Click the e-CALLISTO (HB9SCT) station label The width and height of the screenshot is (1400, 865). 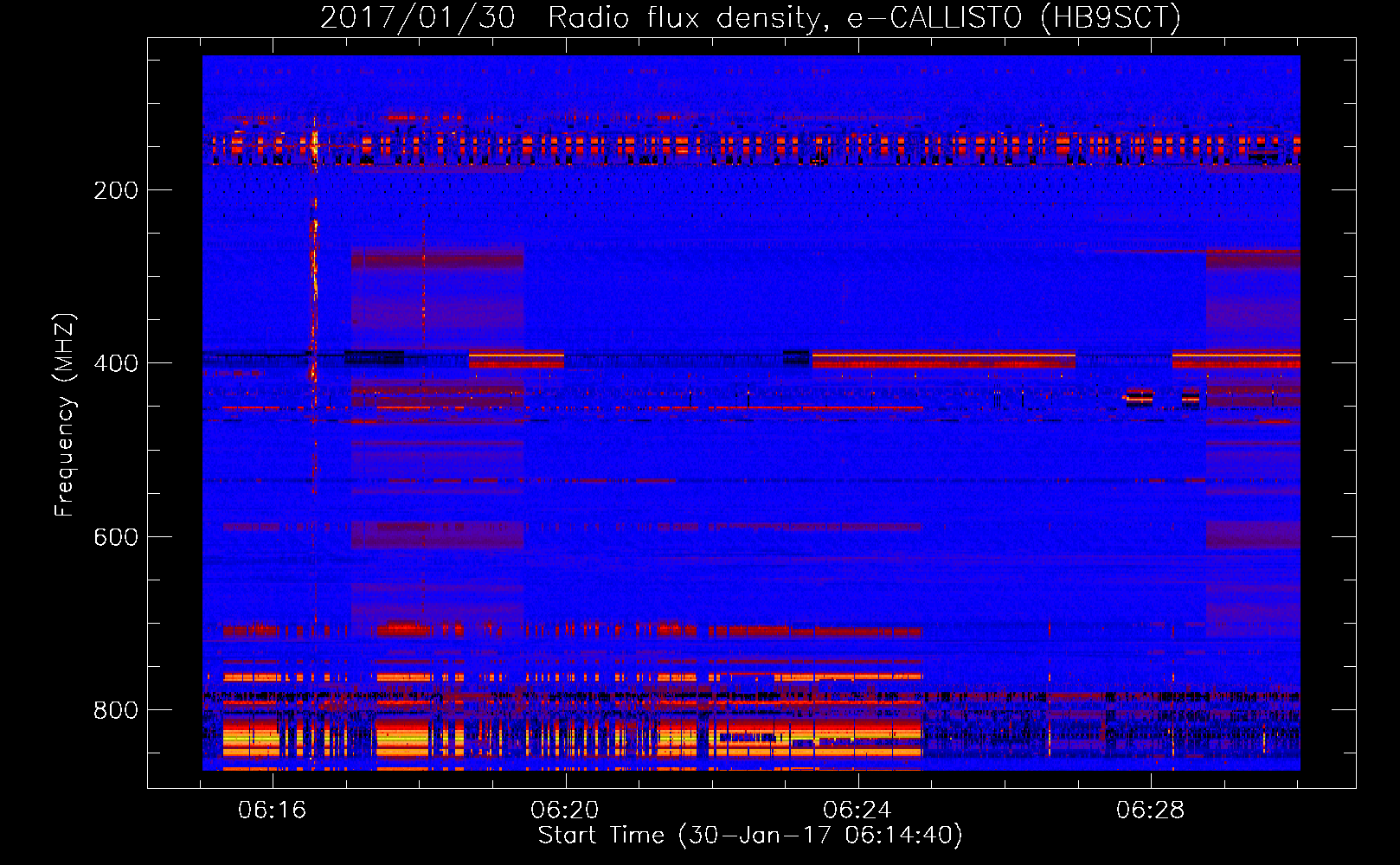pyautogui.click(x=1014, y=18)
